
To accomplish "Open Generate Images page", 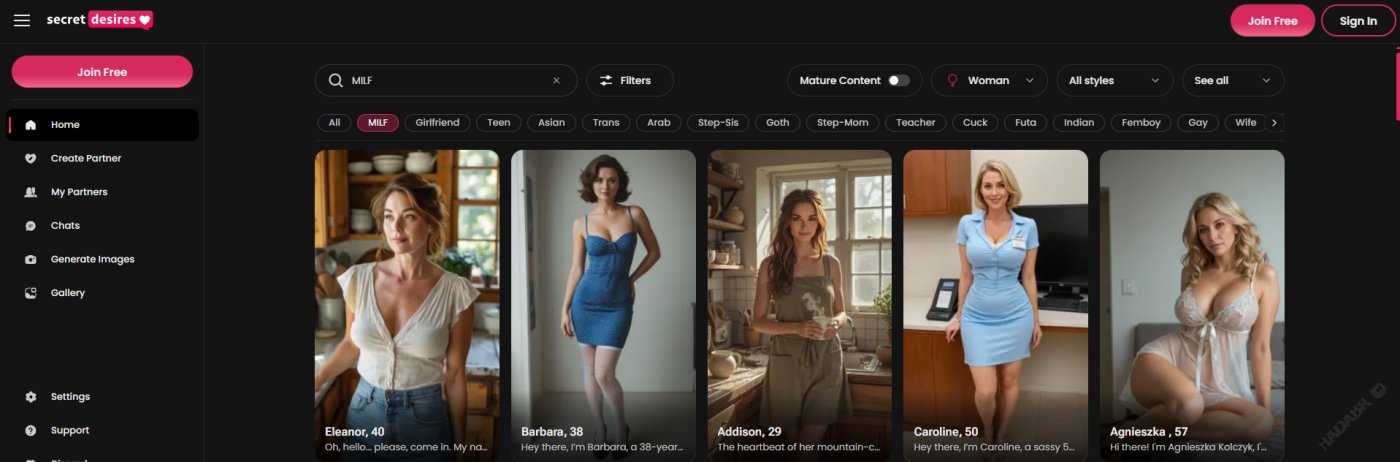I will pyautogui.click(x=104, y=259).
